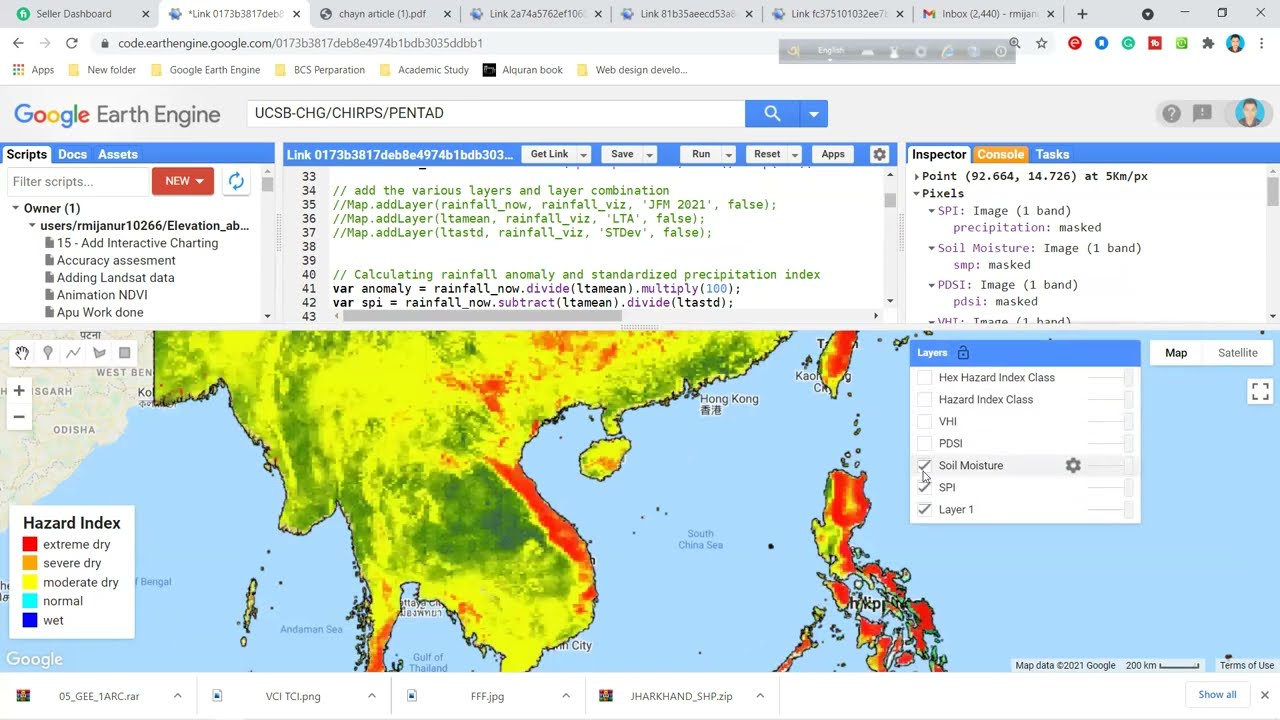Enable the VHI layer checkbox
Image resolution: width=1280 pixels, height=720 pixels.
tap(924, 422)
